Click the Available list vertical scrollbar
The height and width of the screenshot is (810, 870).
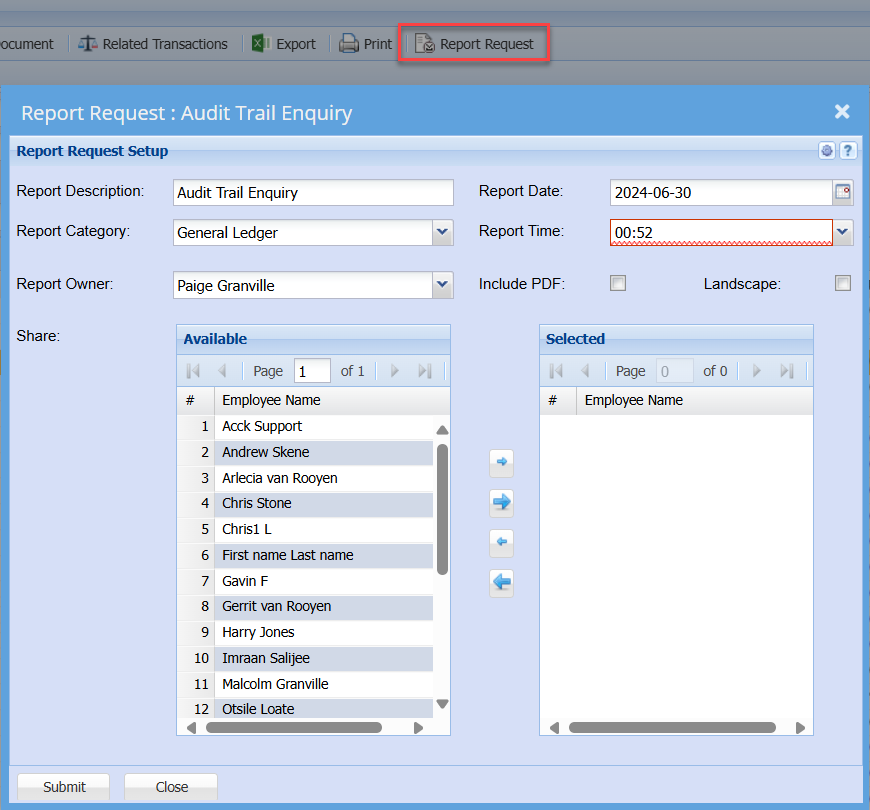442,510
